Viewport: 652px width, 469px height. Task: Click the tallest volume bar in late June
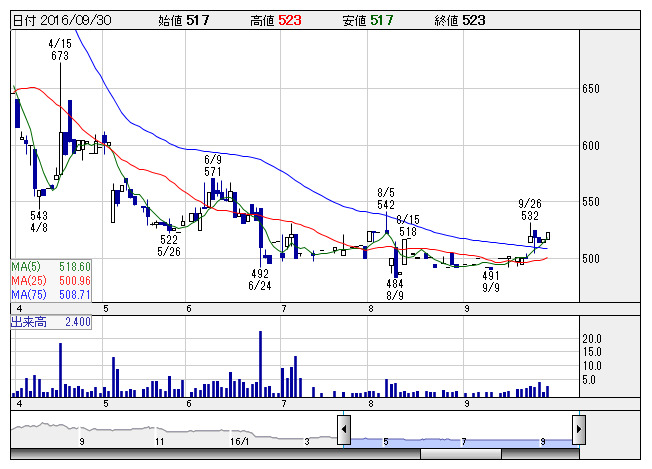tap(261, 364)
